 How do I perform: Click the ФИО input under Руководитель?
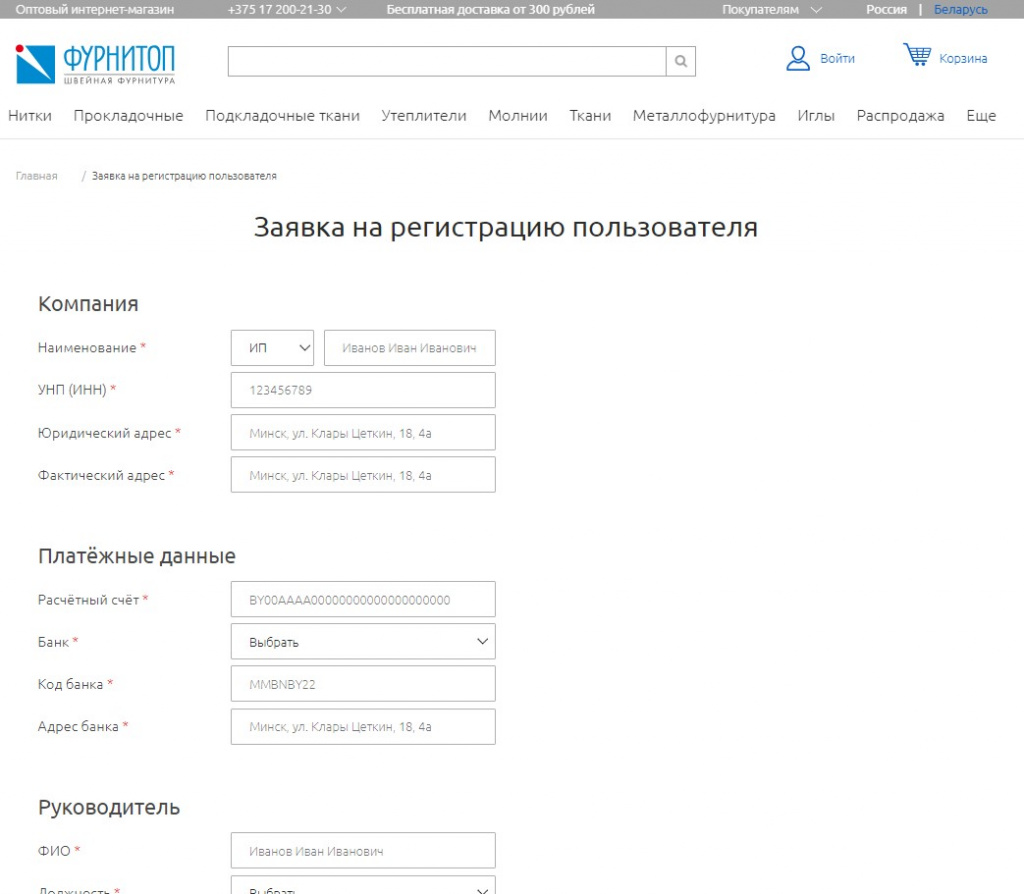(363, 849)
